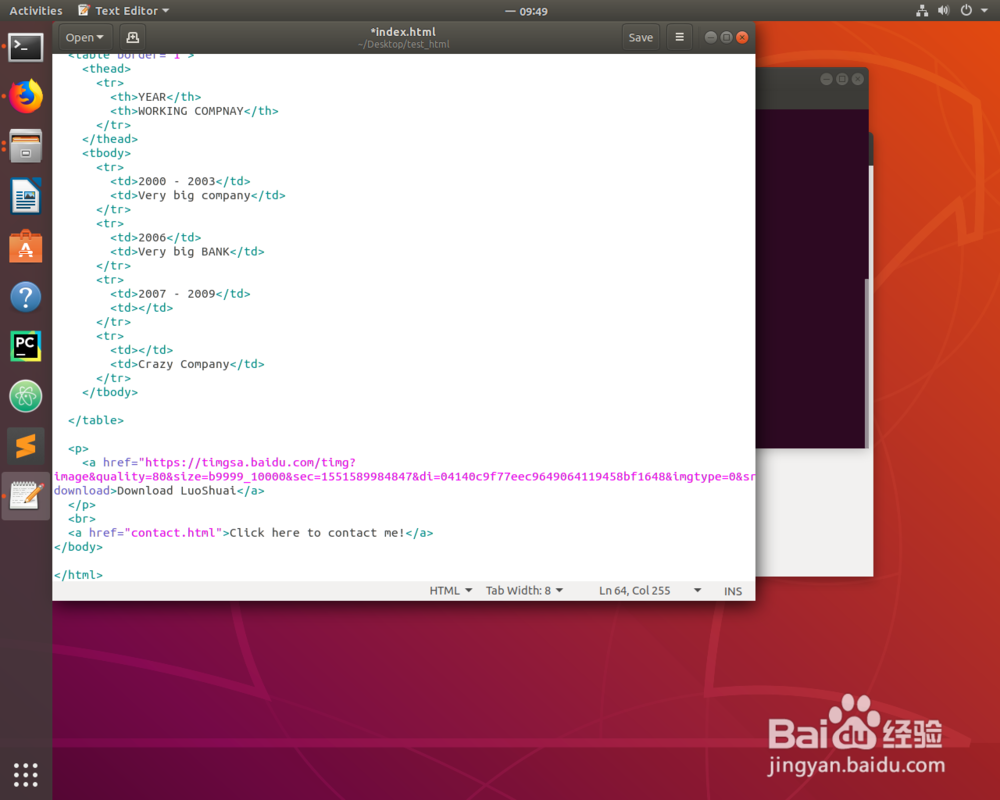1000x800 pixels.
Task: Place cursor on the <tbody> opening tag
Action: [107, 153]
